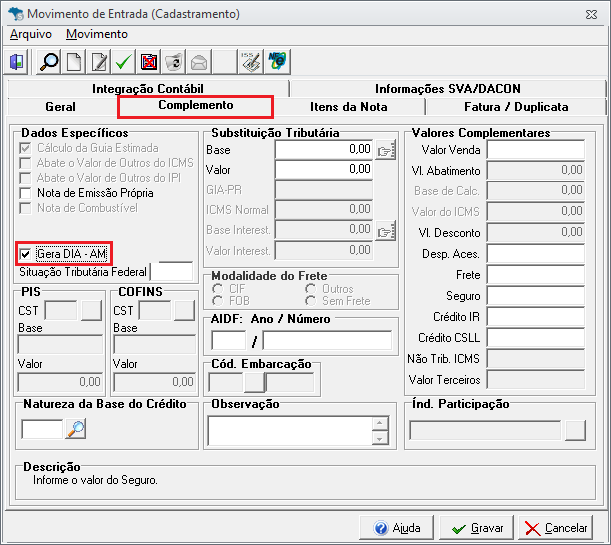Open PIS CST lookup button
Viewport: 611px width, 545px height.
92,310
